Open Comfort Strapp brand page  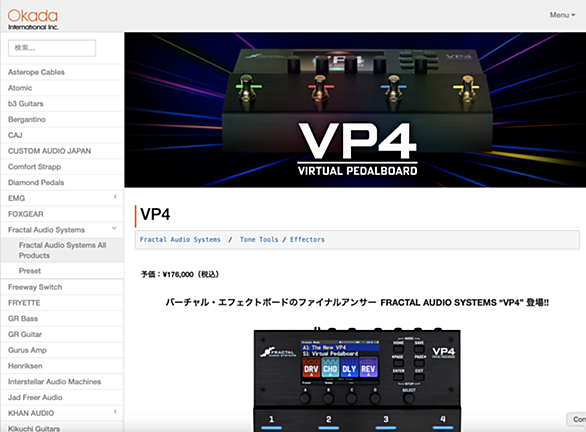[x=34, y=167]
